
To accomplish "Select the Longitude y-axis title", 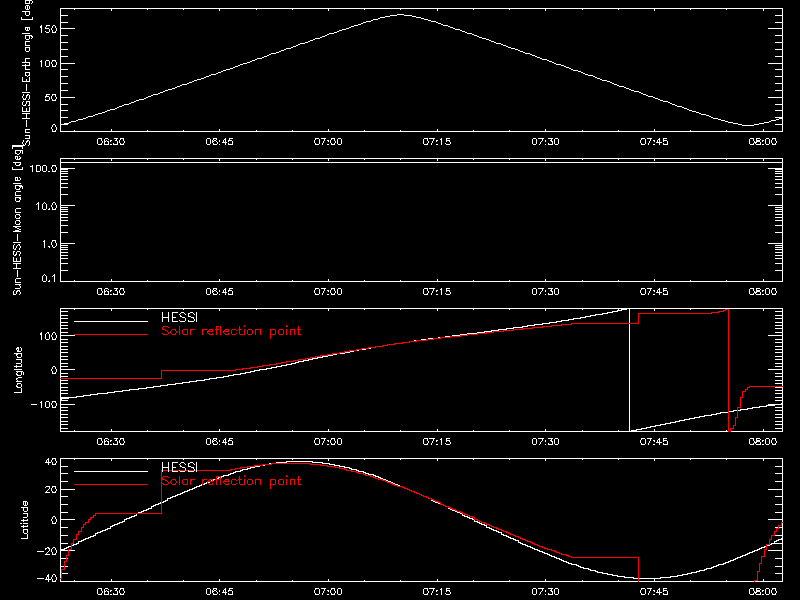I will pyautogui.click(x=18, y=370).
